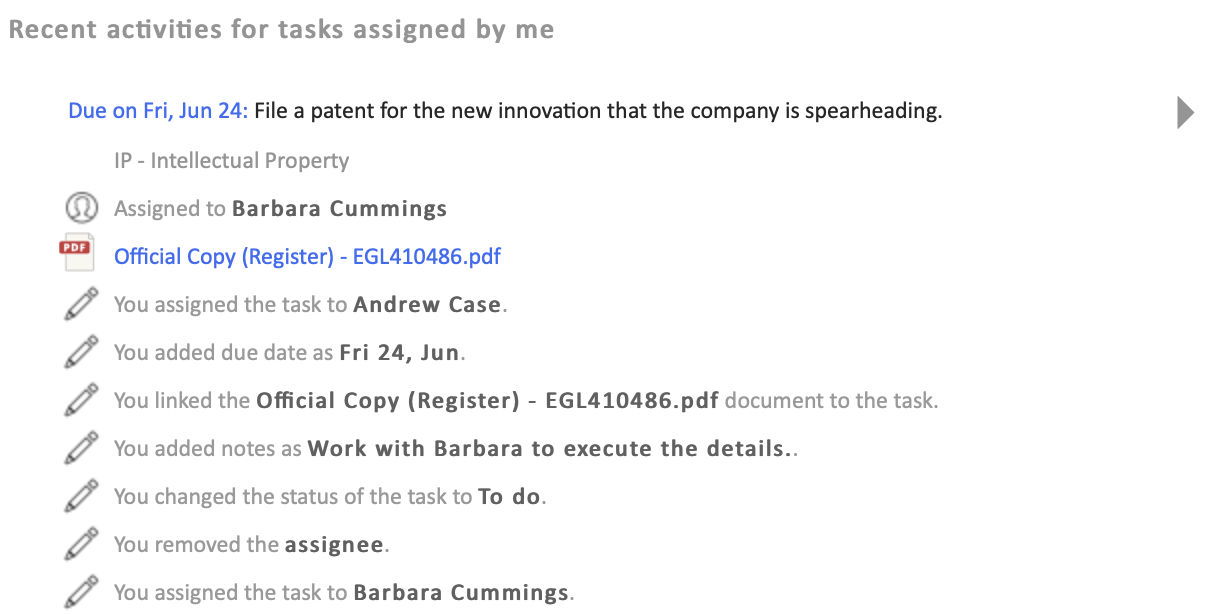Image resolution: width=1226 pixels, height=614 pixels.
Task: Click the assignee person icon
Action: pos(81,208)
